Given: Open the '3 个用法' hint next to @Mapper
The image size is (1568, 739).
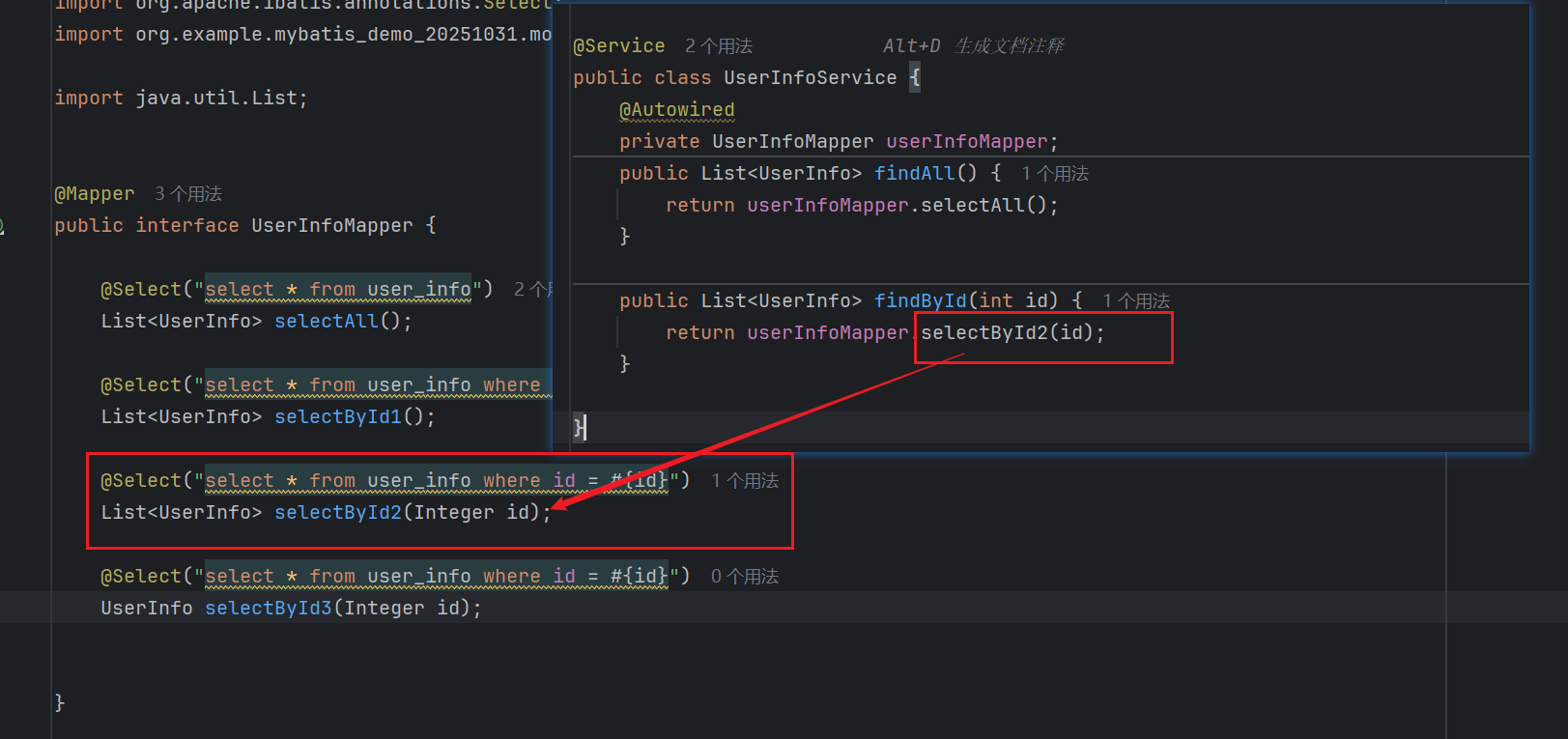Looking at the screenshot, I should pos(188,194).
